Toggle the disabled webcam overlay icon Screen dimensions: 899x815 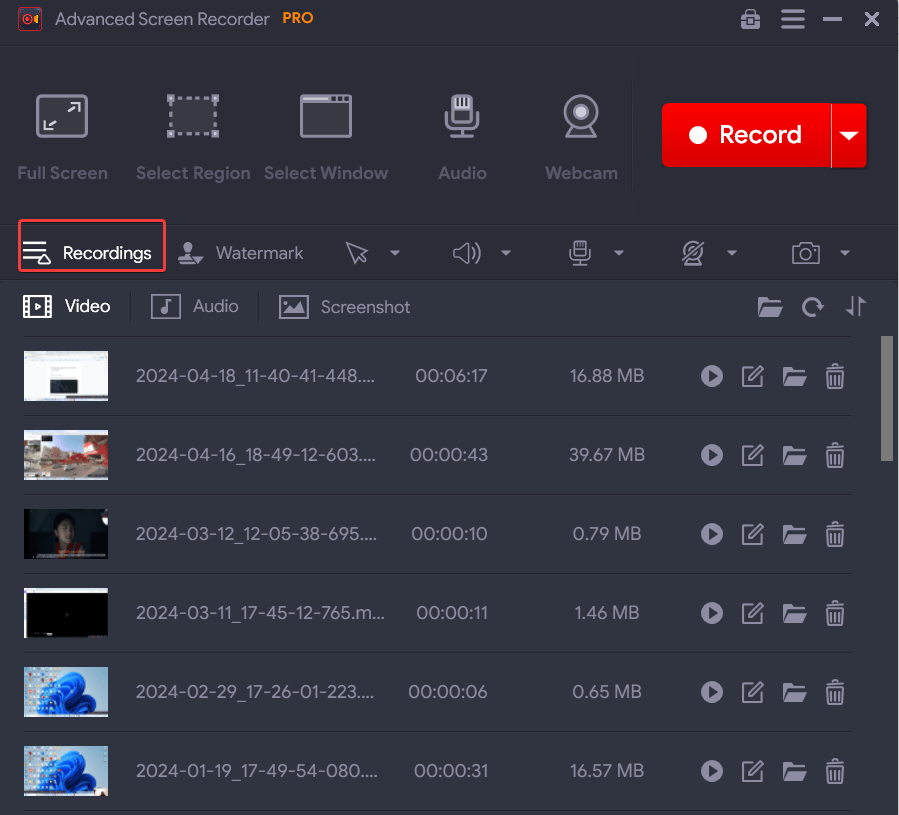(694, 252)
